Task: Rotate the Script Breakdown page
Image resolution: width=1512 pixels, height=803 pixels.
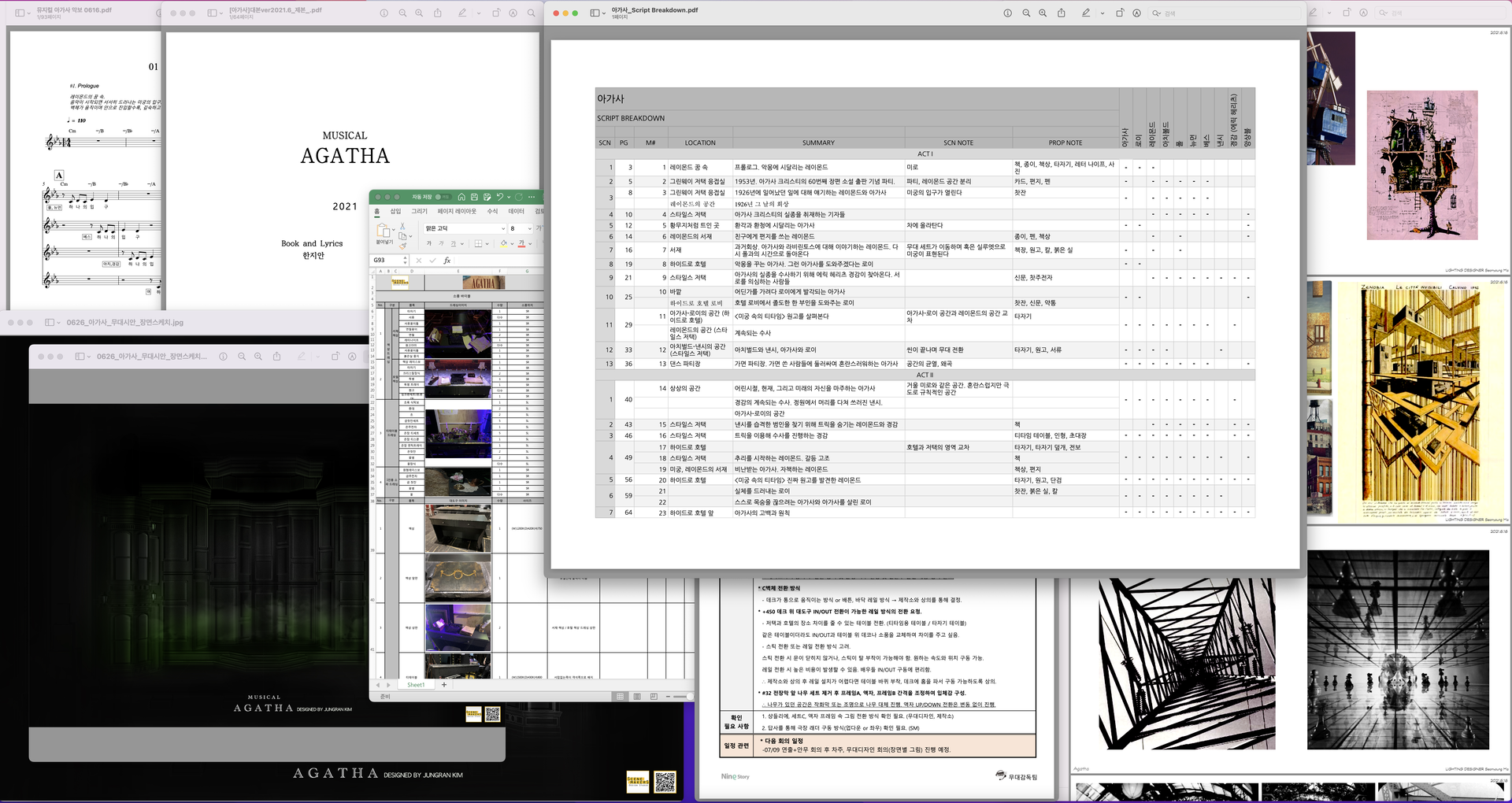Action: [1120, 13]
